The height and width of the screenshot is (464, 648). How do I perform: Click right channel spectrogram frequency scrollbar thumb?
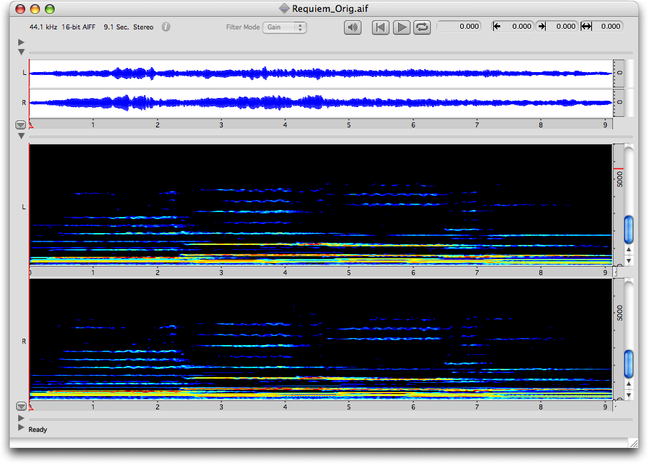click(629, 363)
